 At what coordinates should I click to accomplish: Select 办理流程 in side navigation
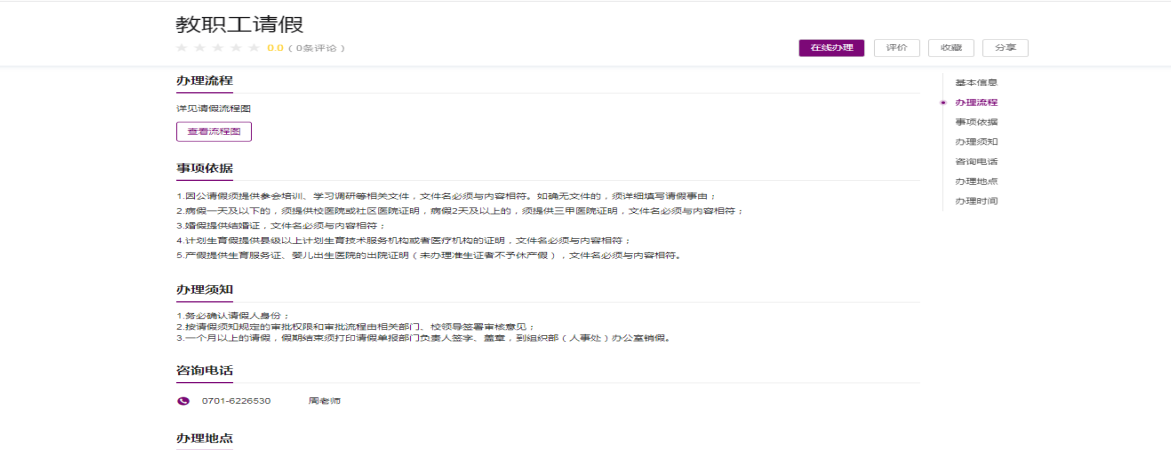976,102
